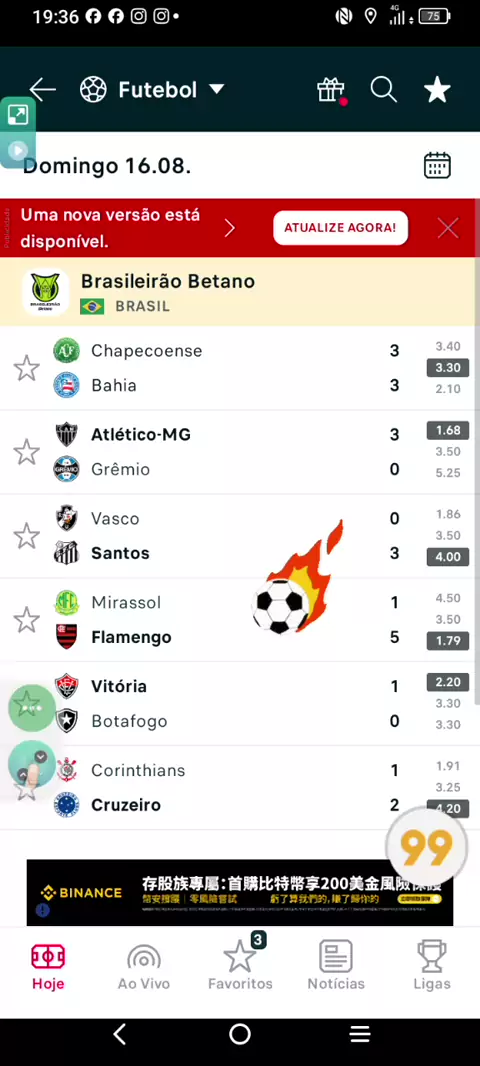Tap the Brasileirão Betano league logo

click(x=46, y=292)
